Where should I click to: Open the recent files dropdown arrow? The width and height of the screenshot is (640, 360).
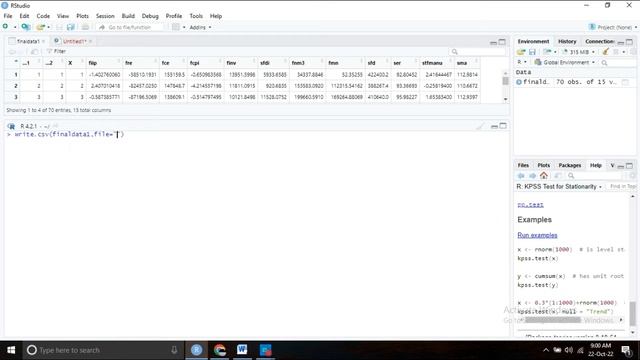pyautogui.click(x=49, y=27)
